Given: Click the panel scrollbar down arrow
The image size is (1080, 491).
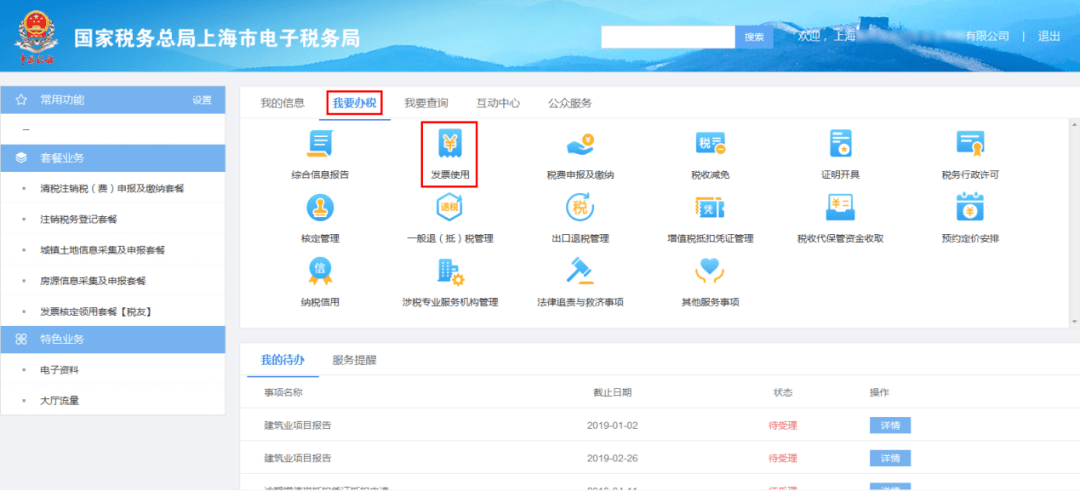Looking at the screenshot, I should point(1074,322).
